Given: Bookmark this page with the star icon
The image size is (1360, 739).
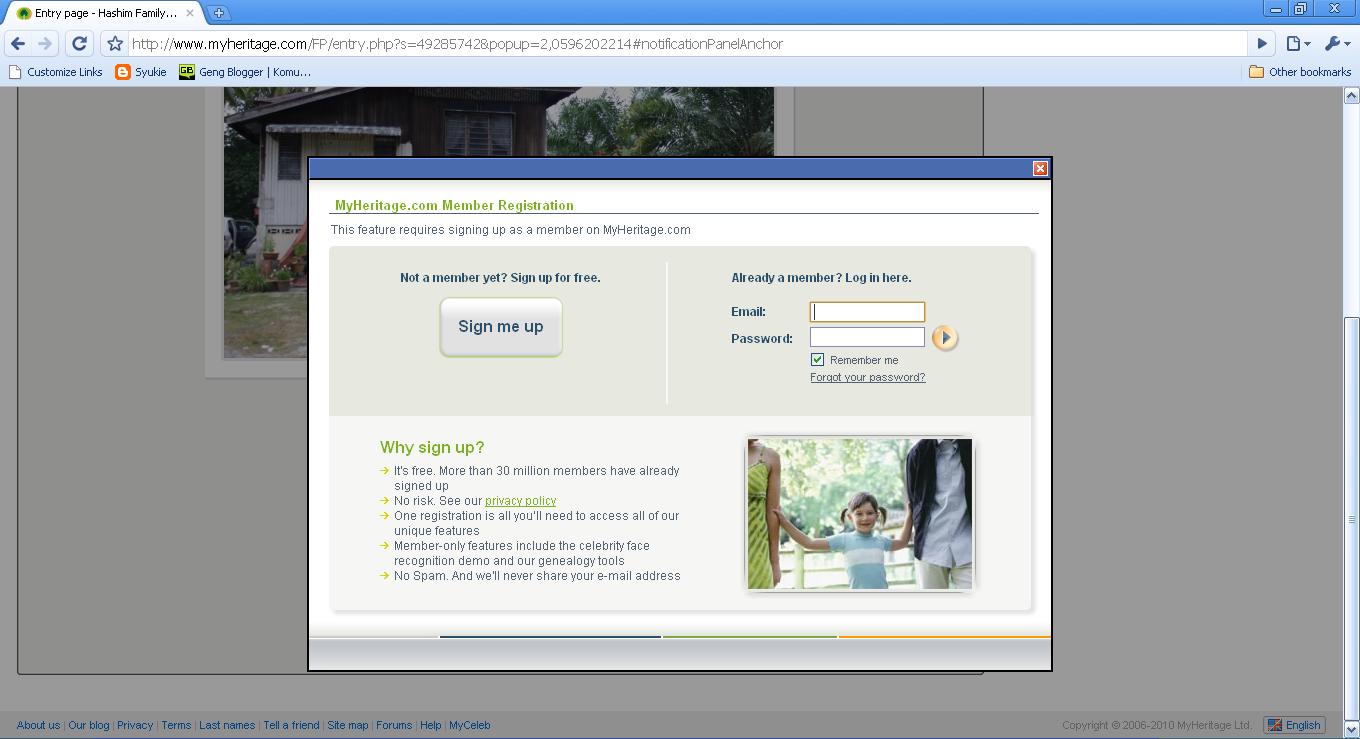Looking at the screenshot, I should point(115,44).
